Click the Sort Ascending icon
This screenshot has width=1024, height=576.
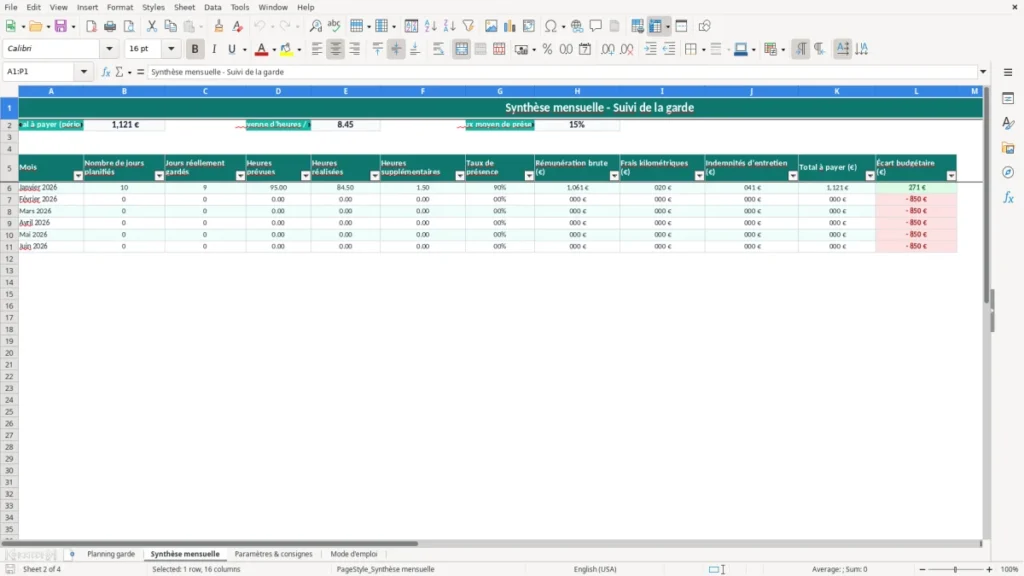tap(430, 26)
